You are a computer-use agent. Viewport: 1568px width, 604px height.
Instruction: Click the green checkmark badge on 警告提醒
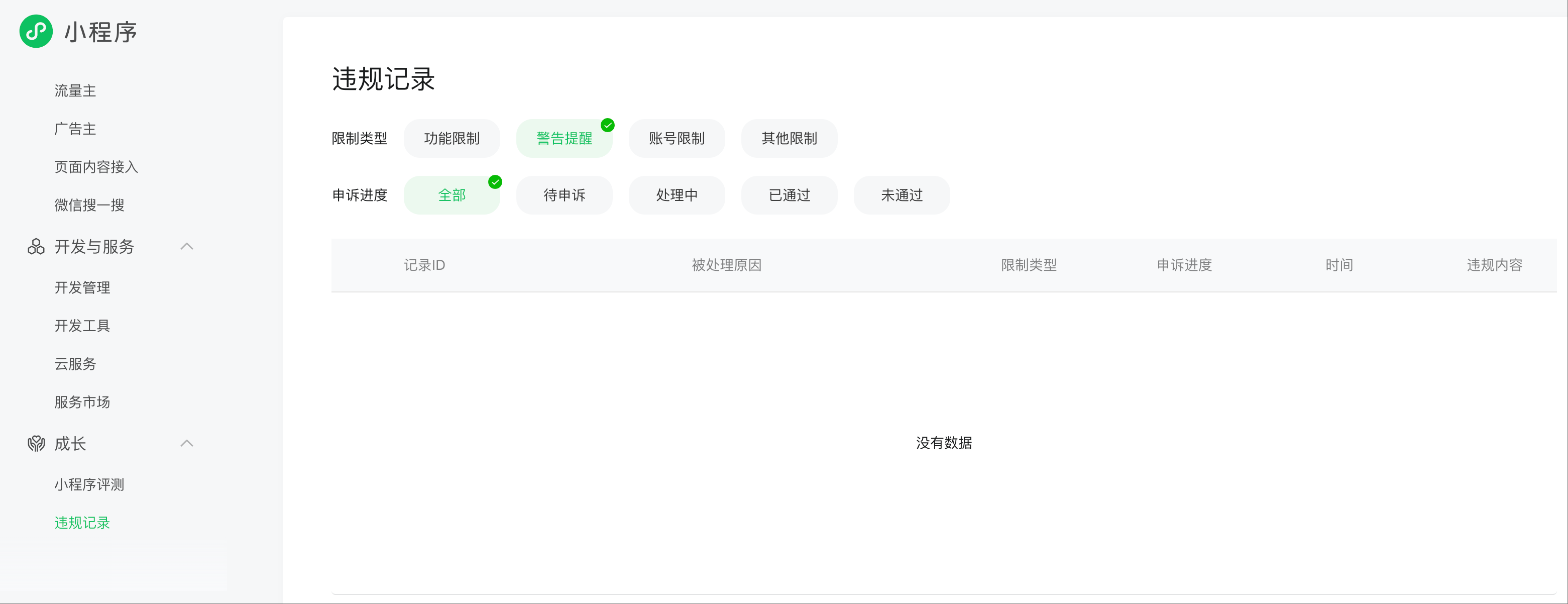pyautogui.click(x=608, y=126)
